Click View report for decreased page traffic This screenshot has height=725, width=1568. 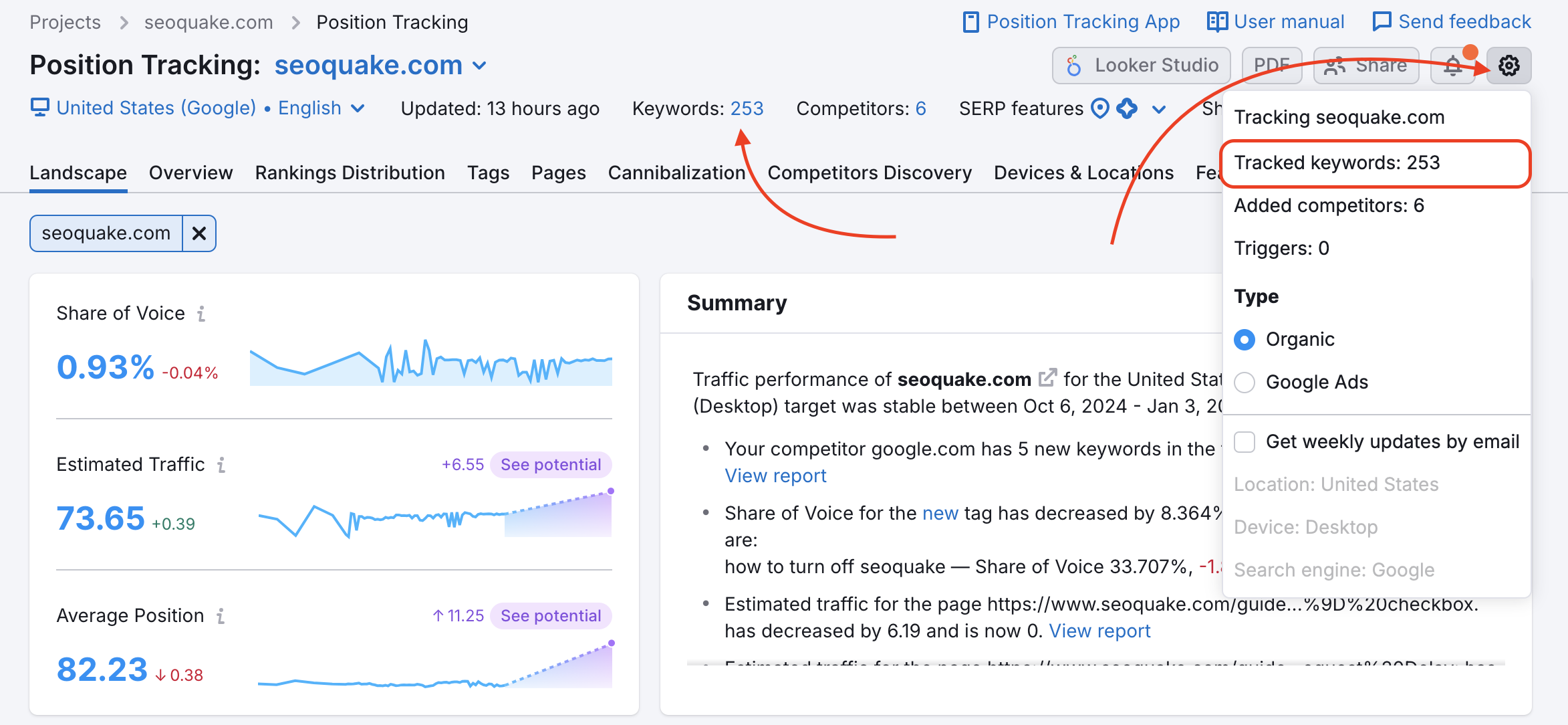point(1099,631)
